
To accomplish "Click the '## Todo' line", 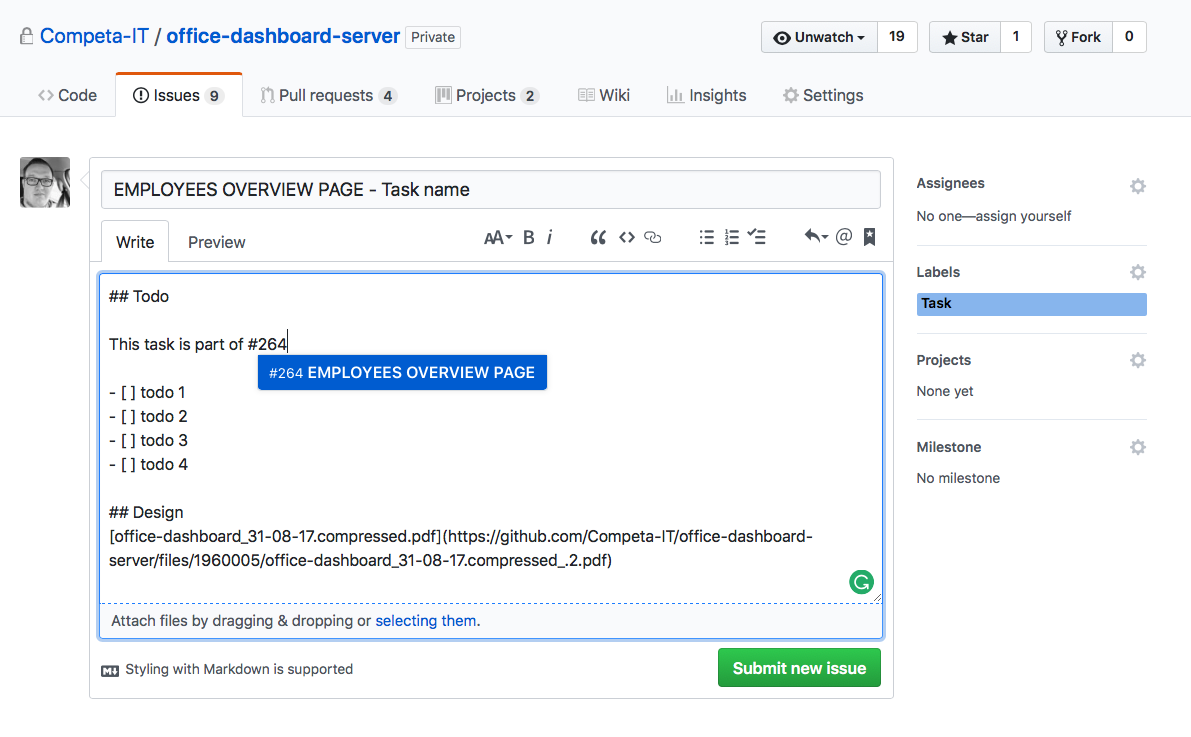I will coord(139,296).
